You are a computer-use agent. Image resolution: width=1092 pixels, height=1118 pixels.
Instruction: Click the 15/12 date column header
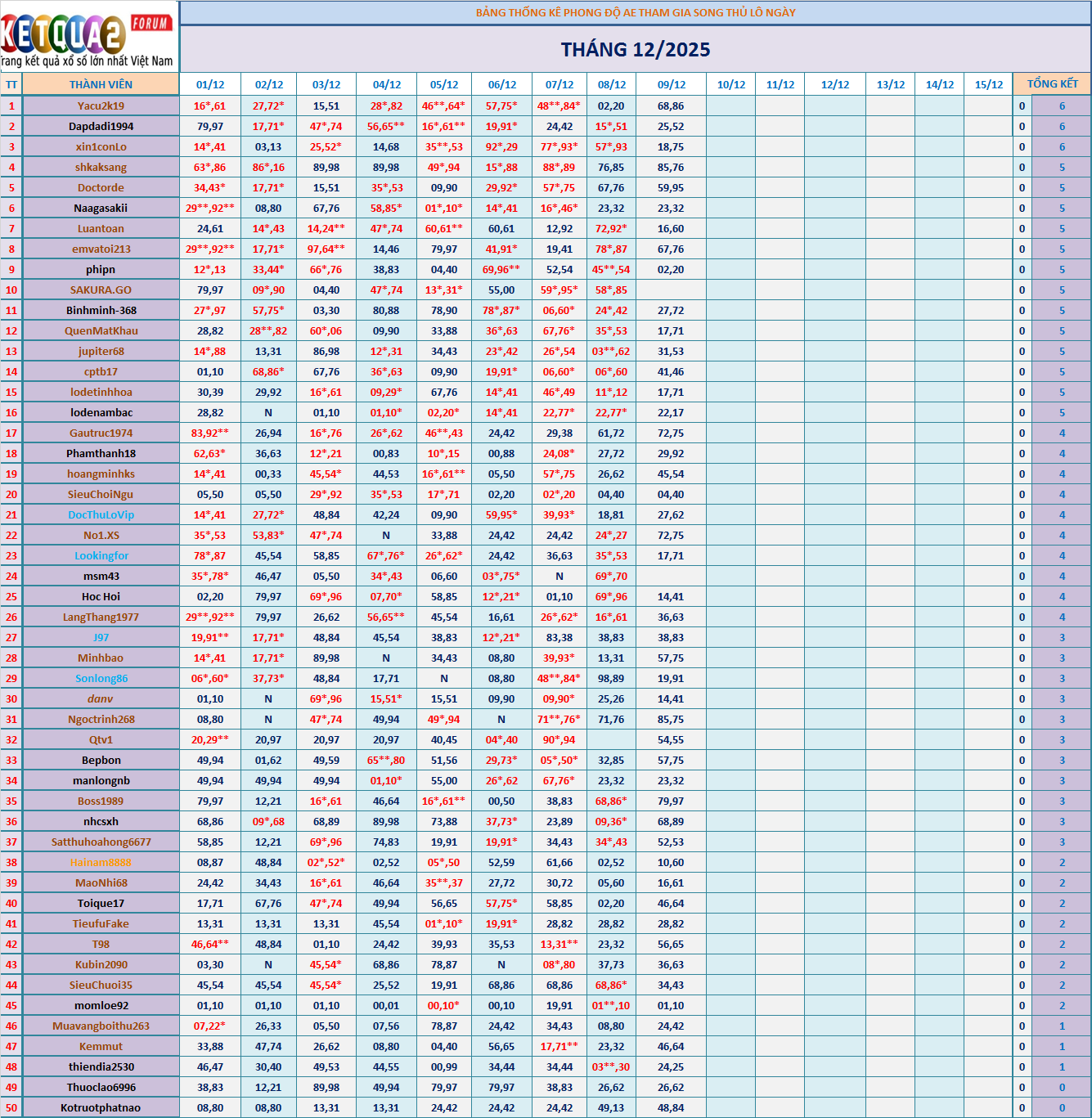pyautogui.click(x=988, y=84)
